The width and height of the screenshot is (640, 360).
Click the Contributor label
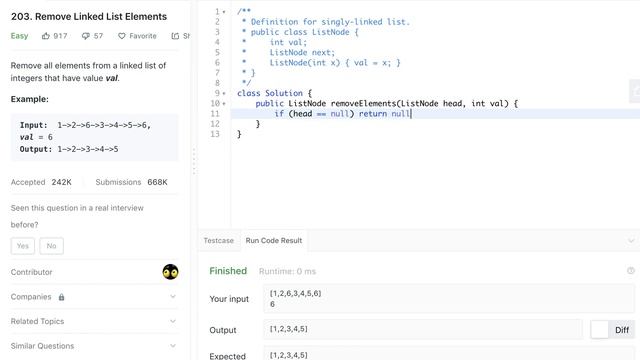coord(31,272)
